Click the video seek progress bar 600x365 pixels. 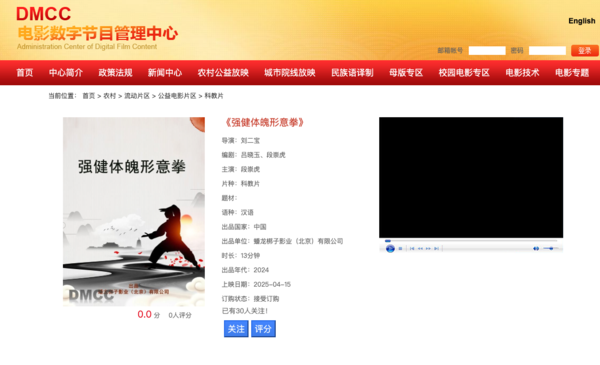[x=471, y=241]
